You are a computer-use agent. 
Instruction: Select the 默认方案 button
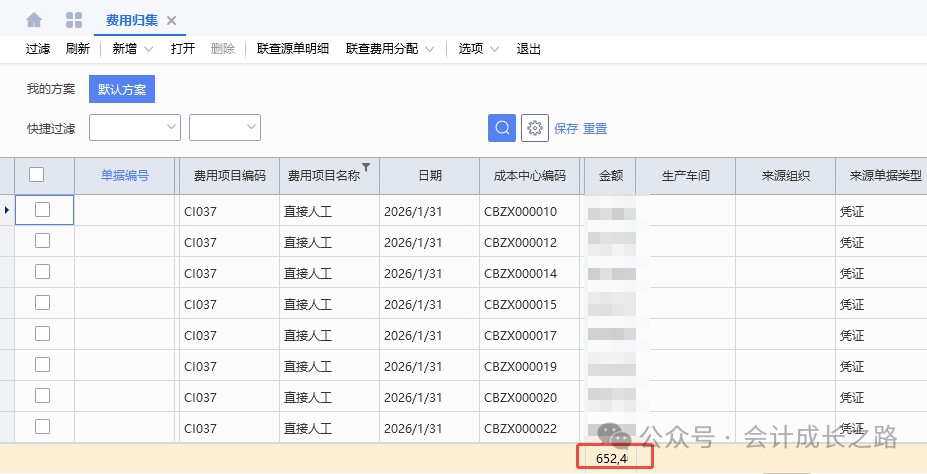click(x=121, y=89)
